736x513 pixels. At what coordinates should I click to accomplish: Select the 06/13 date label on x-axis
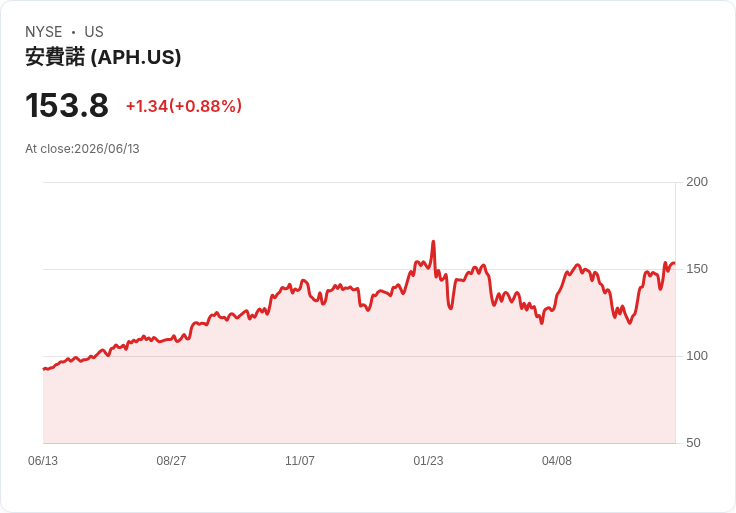[43, 461]
